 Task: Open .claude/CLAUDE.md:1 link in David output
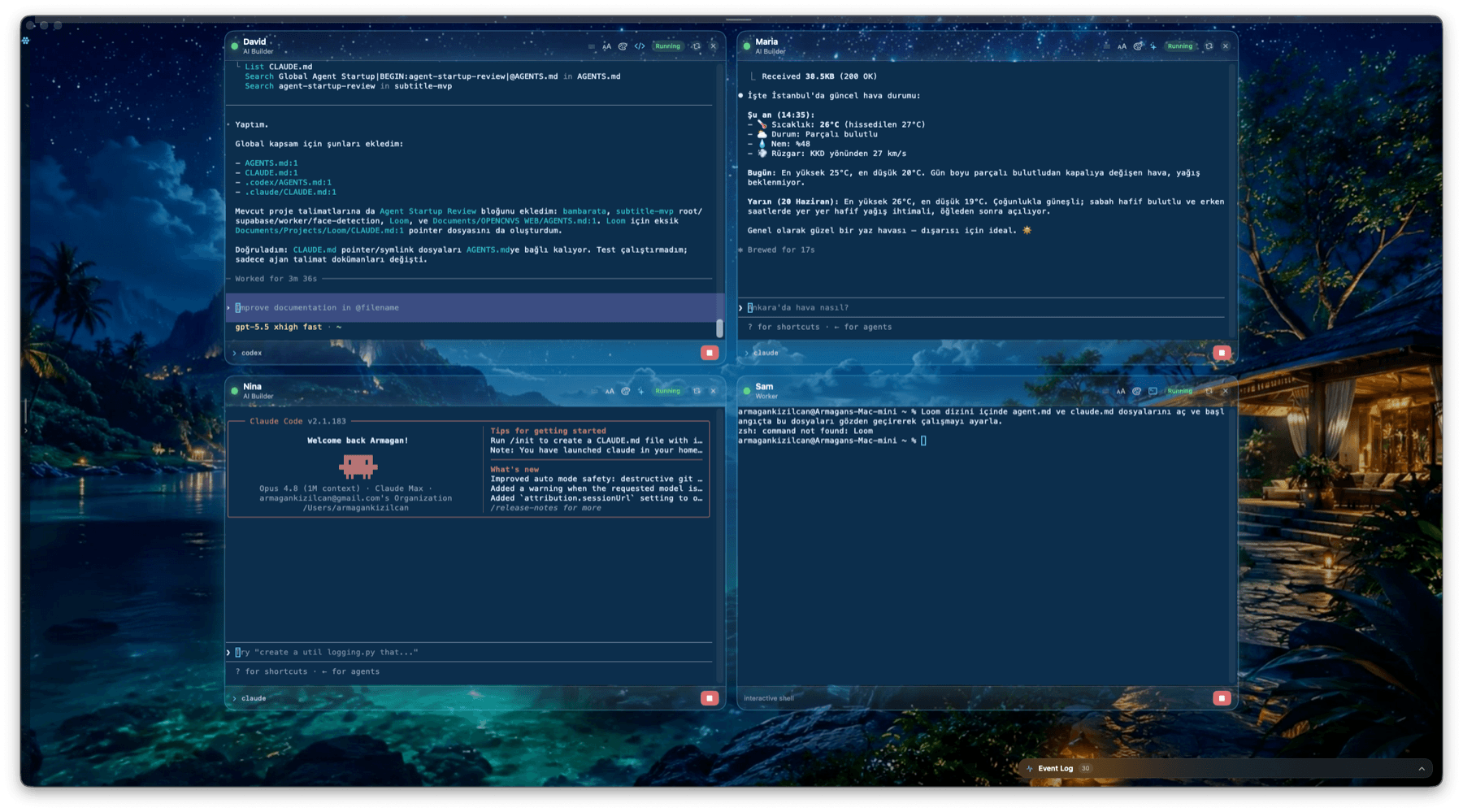[291, 193]
